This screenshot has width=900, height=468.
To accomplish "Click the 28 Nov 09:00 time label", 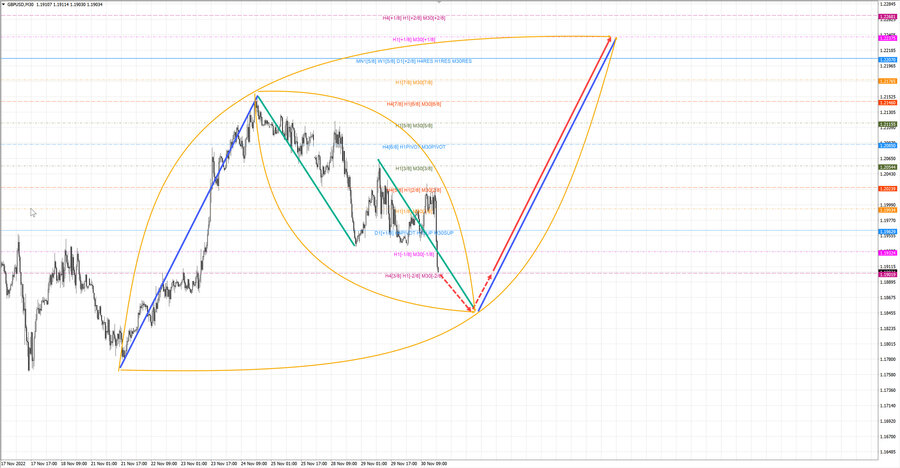I will pyautogui.click(x=343, y=463).
